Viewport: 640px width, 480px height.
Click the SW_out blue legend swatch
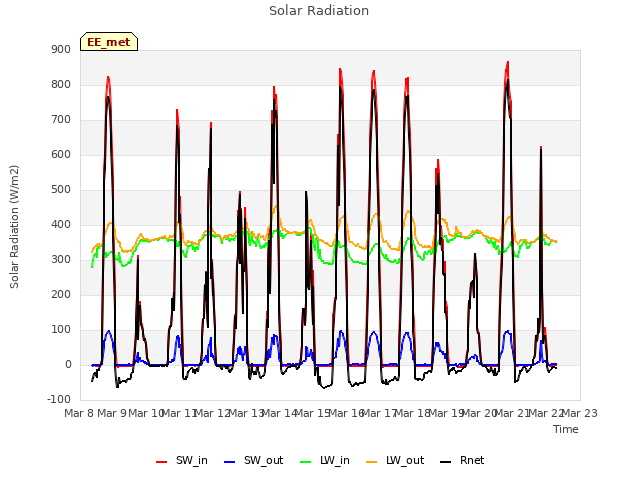click(230, 462)
